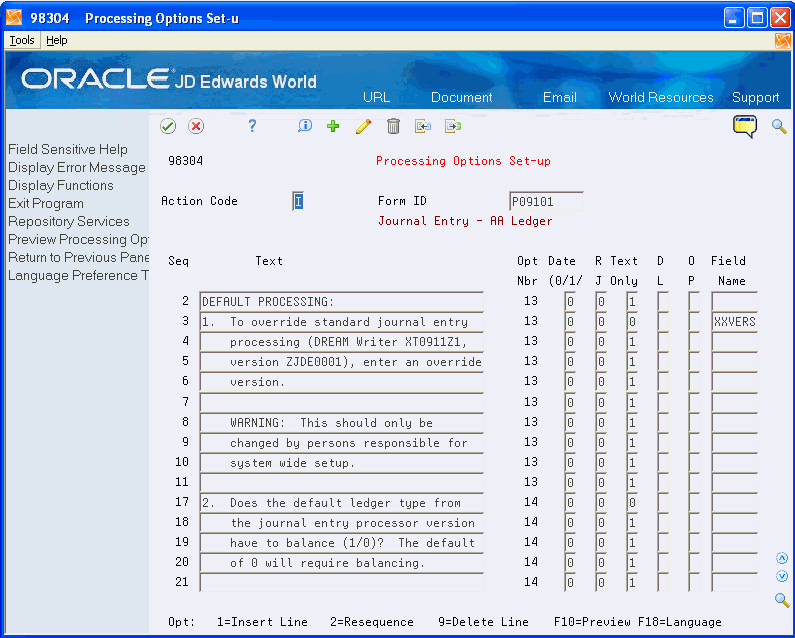Click the Document banner link
The width and height of the screenshot is (795, 638).
[x=461, y=97]
